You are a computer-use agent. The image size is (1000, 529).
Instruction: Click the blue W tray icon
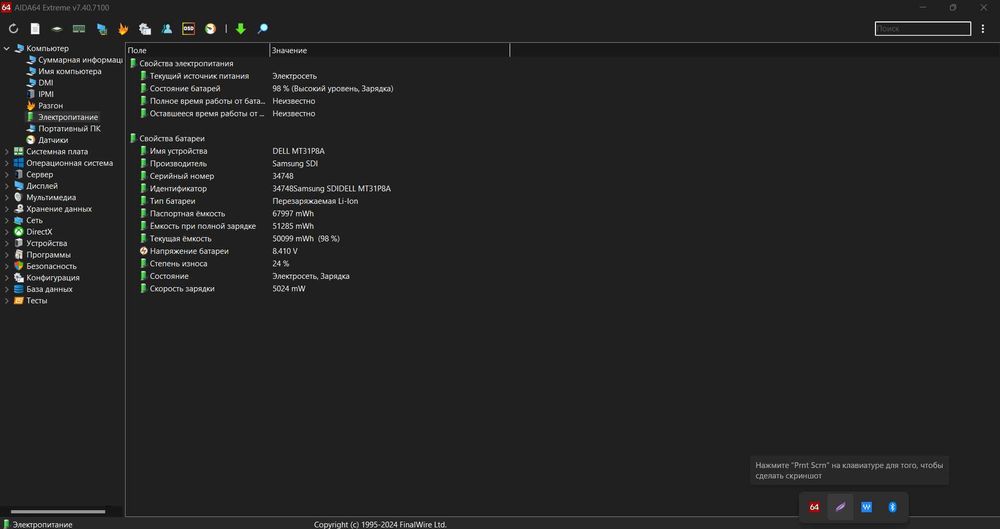(866, 507)
